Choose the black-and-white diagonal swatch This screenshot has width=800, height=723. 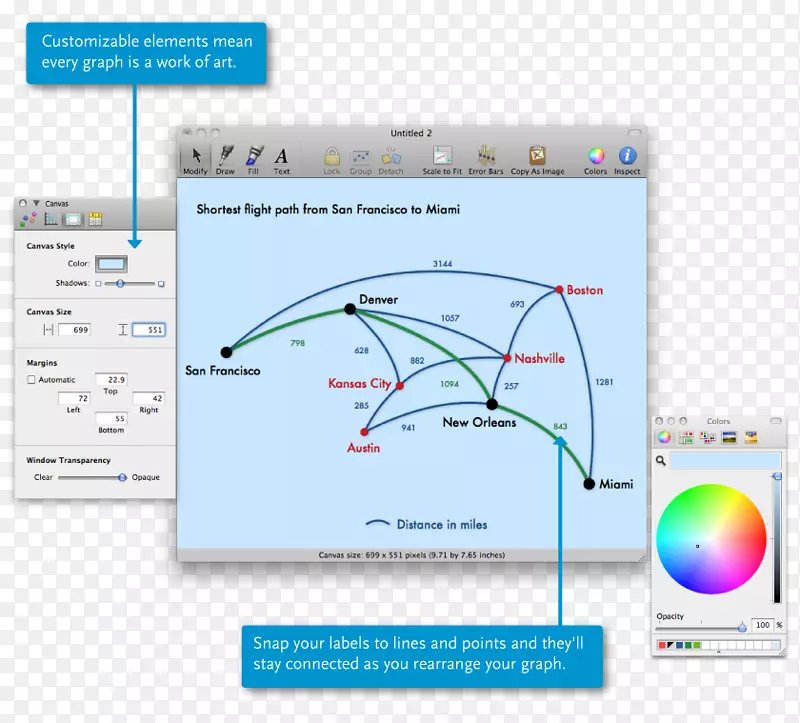coord(670,645)
